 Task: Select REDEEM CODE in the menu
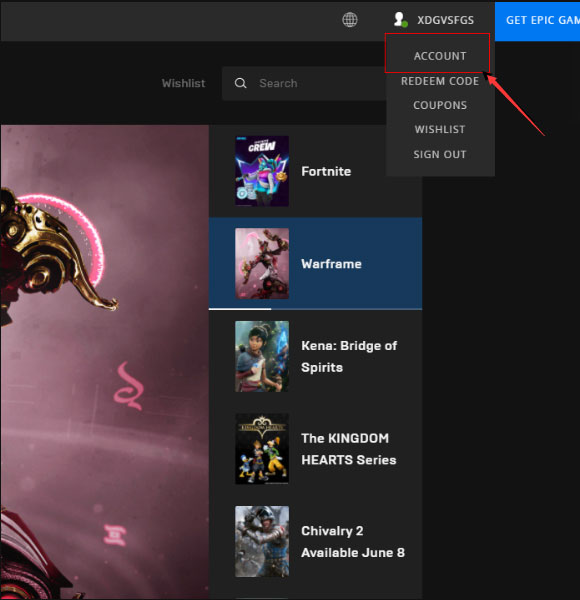click(440, 81)
